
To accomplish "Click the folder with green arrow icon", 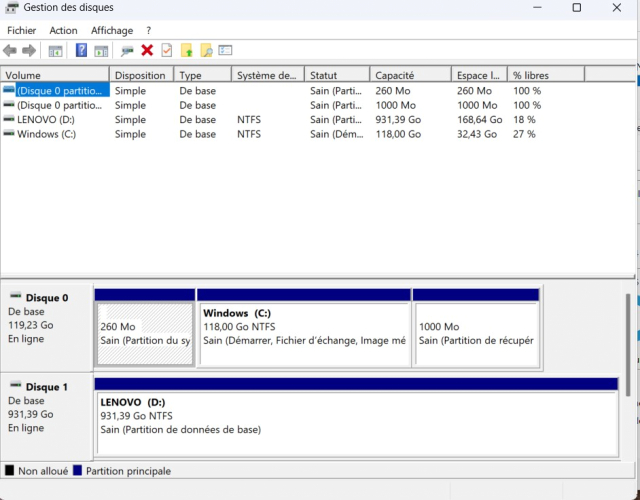I will tap(186, 50).
